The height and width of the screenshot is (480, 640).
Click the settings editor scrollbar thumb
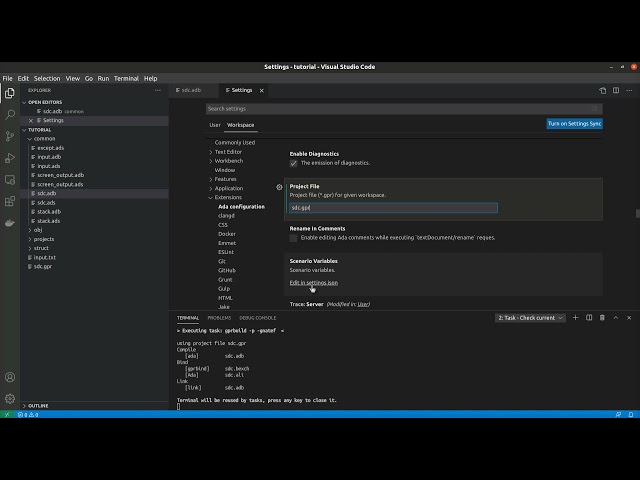[638, 213]
